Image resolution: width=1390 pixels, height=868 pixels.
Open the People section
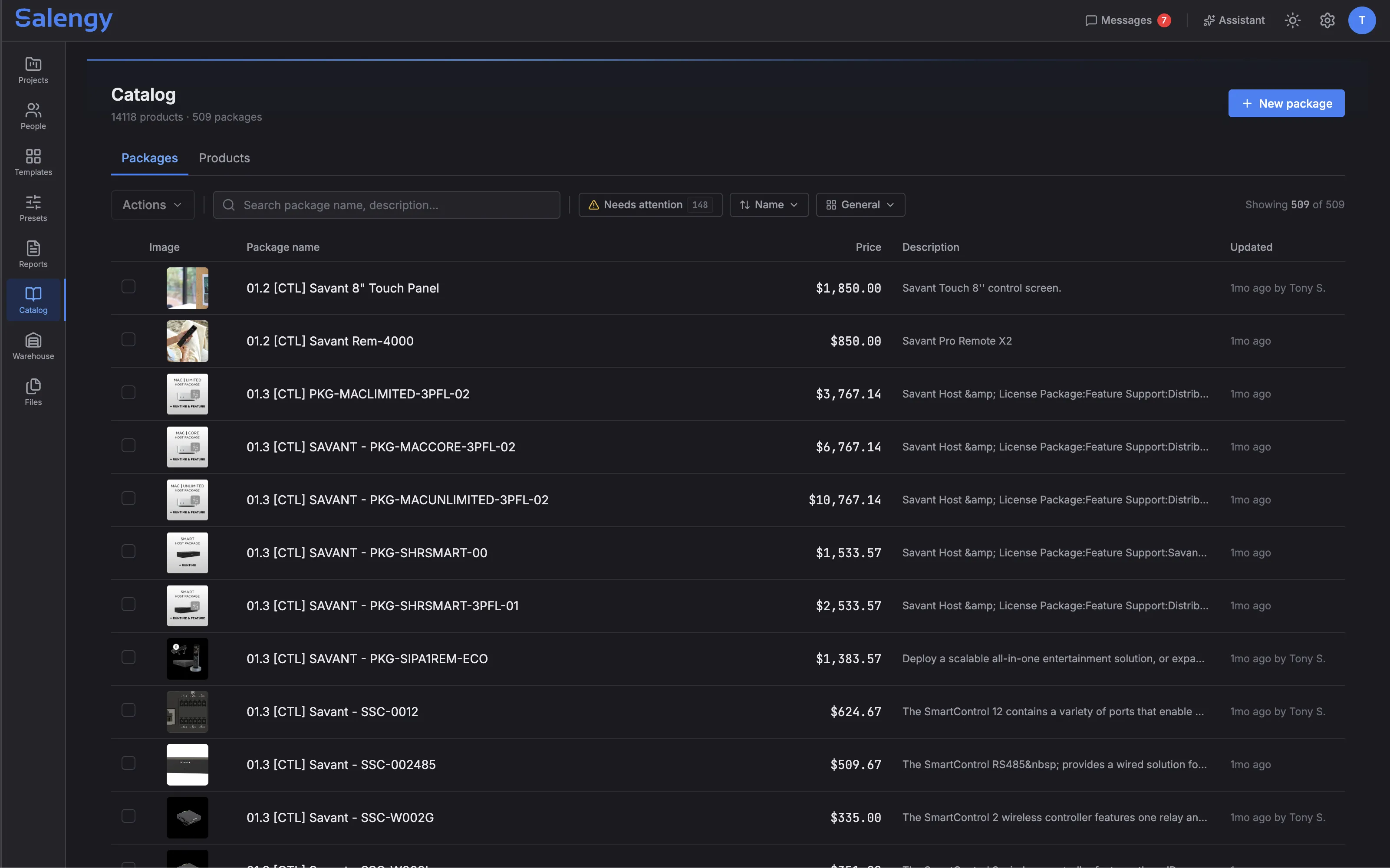pos(33,116)
